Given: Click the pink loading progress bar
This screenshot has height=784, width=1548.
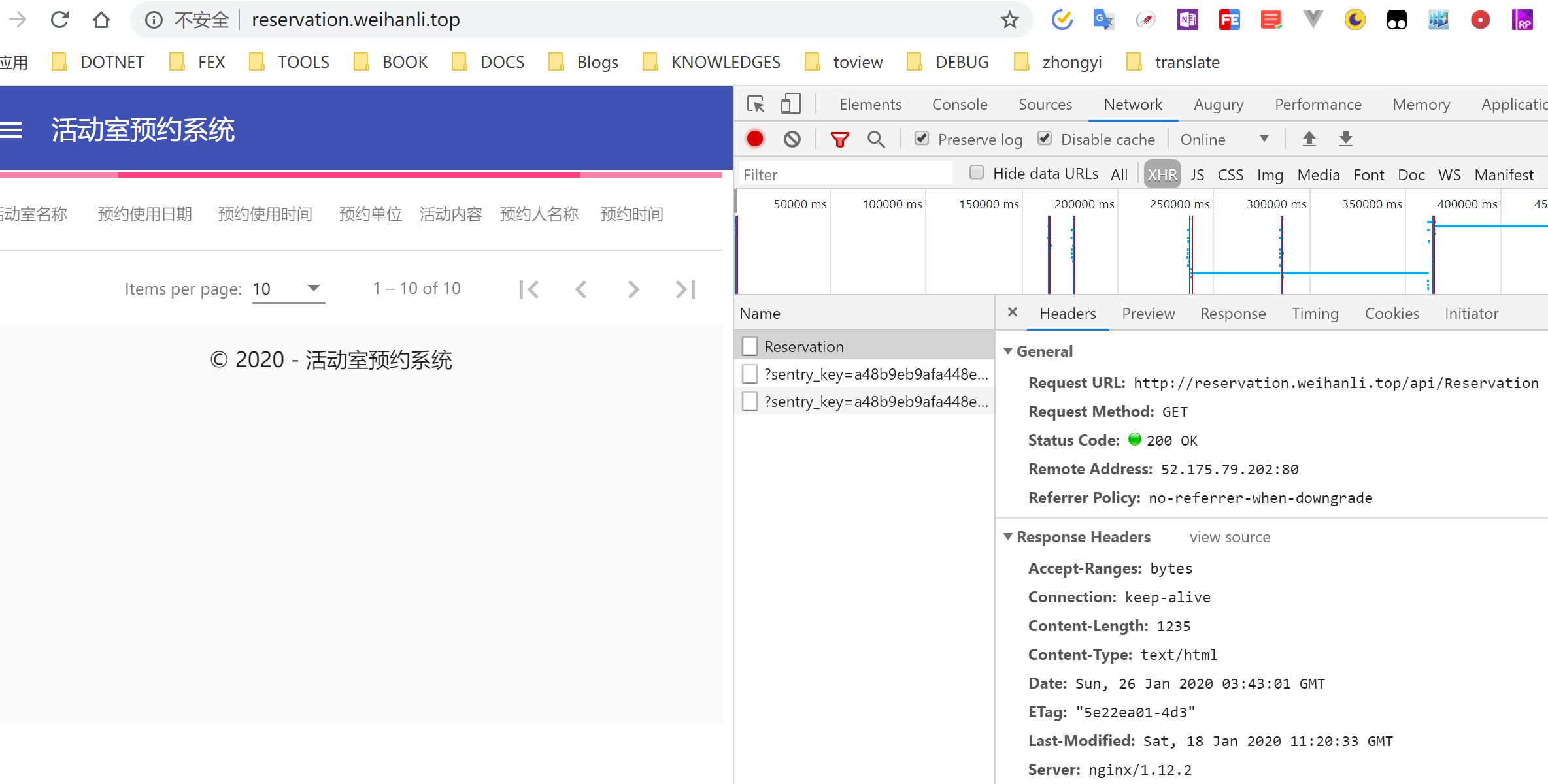Looking at the screenshot, I should [361, 175].
